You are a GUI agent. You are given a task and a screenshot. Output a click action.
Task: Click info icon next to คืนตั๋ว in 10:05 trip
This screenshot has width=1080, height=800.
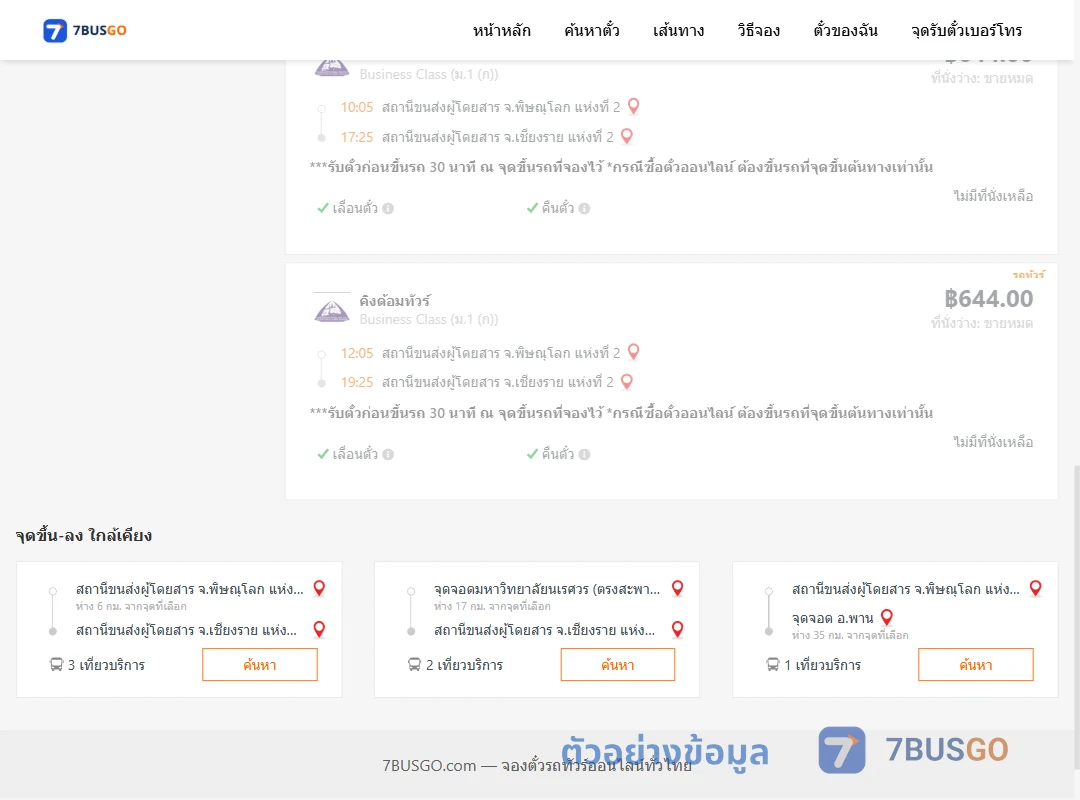[584, 208]
